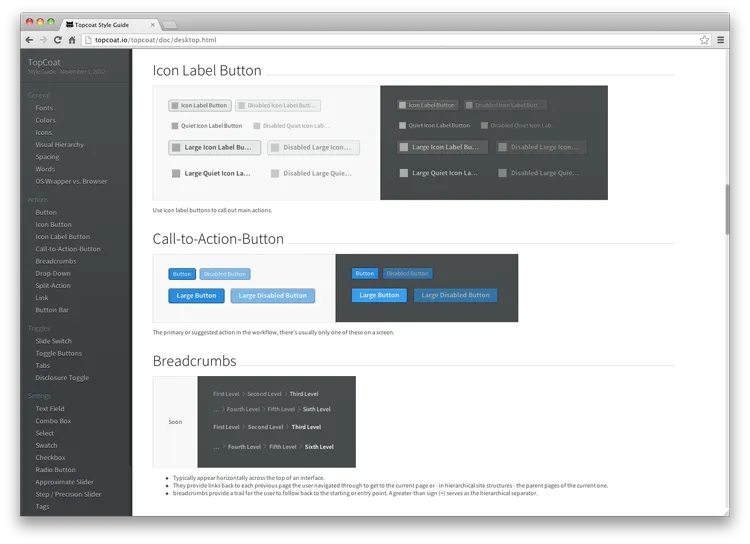Go to Toggle Buttons section
Viewport: 750px width, 544px height.
59,354
